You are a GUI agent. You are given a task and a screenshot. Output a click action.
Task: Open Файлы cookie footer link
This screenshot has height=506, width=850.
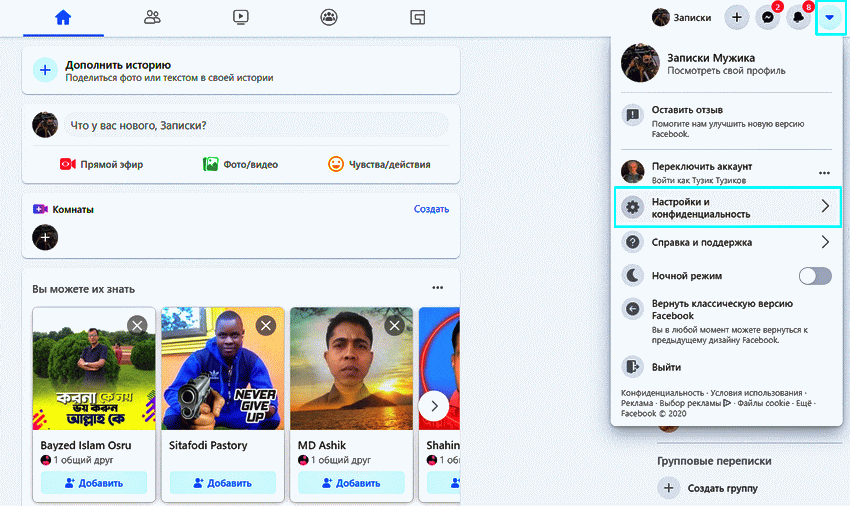pos(763,403)
